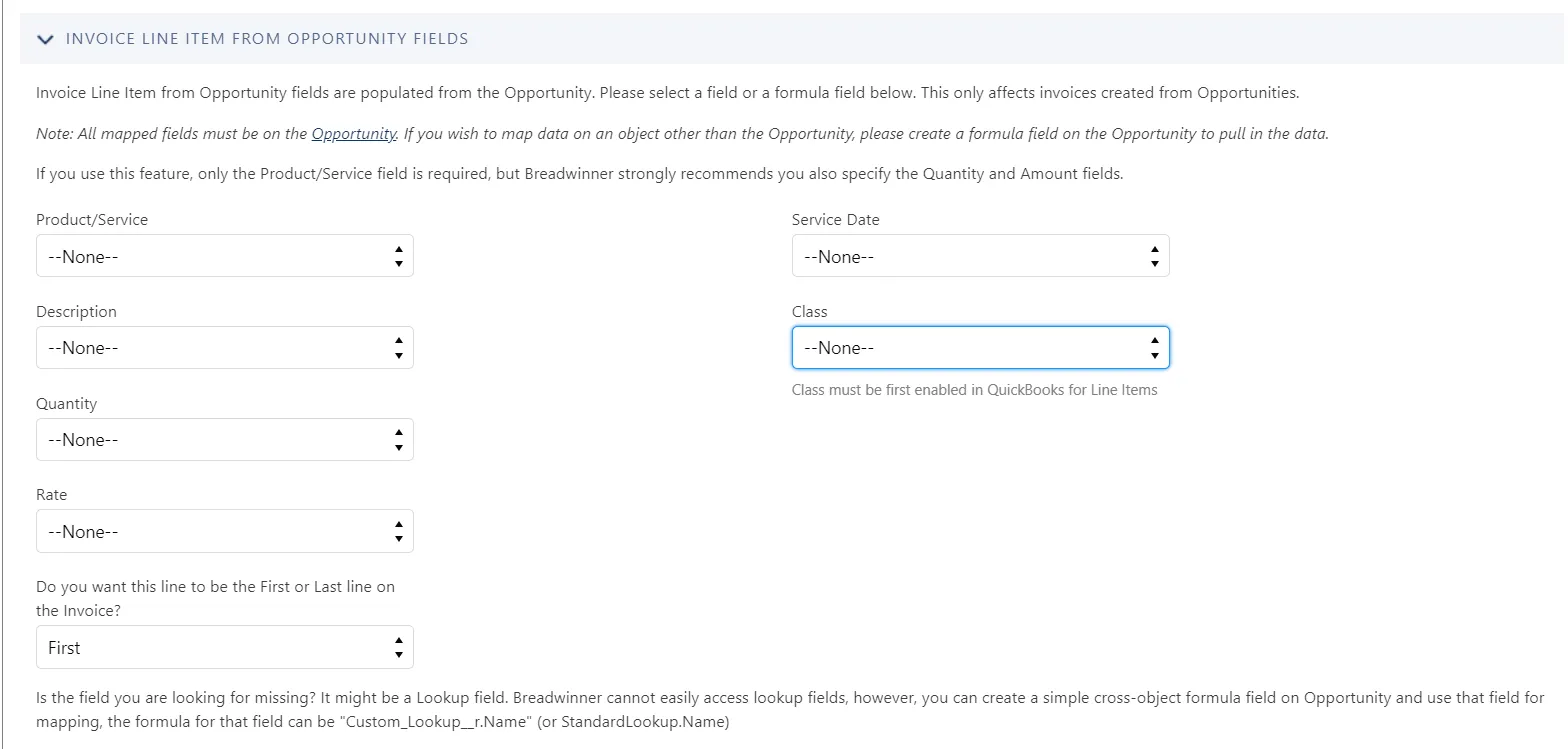Open the Rate field dropdown
The width and height of the screenshot is (1568, 749).
(225, 531)
